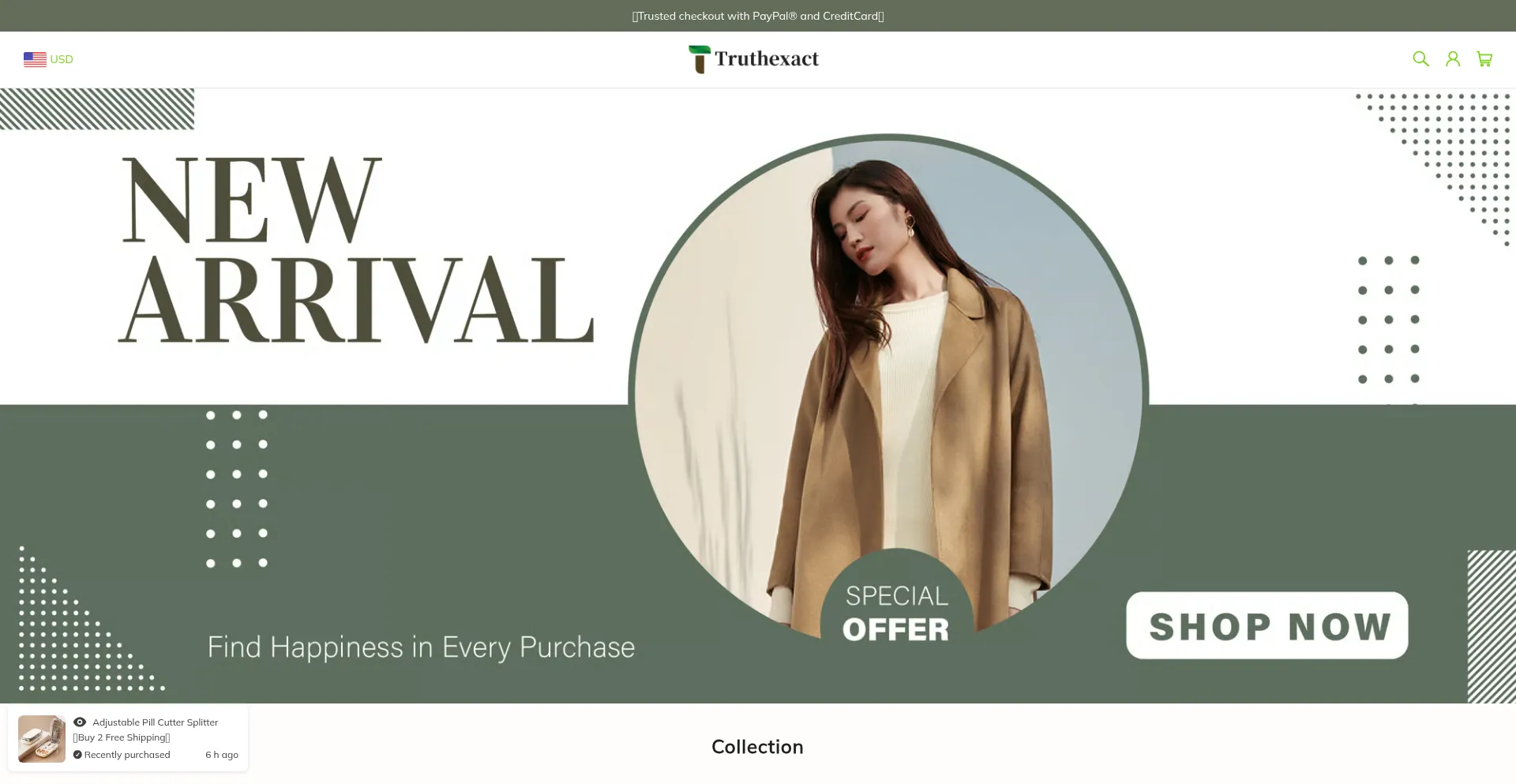The image size is (1516, 784).
Task: Click the US flag currency icon
Action: click(35, 59)
